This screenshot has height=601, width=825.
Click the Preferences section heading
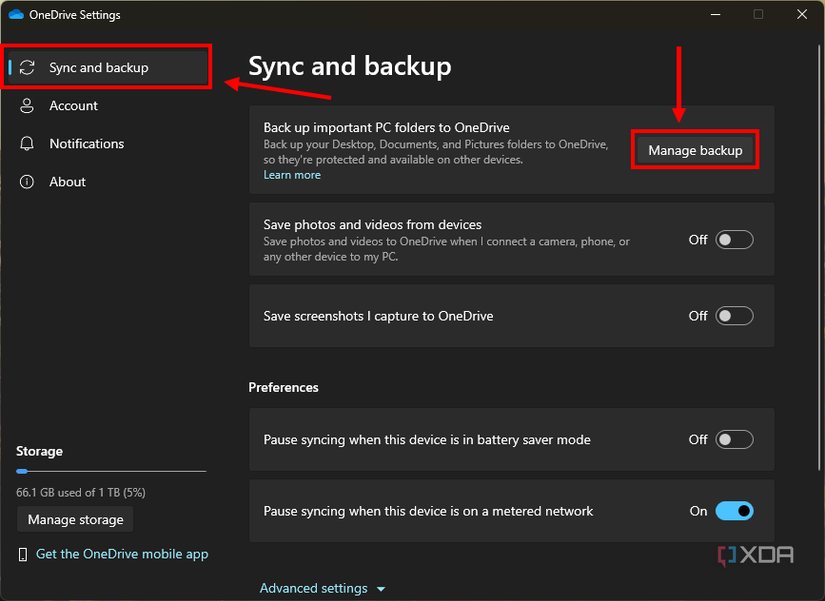coord(284,387)
